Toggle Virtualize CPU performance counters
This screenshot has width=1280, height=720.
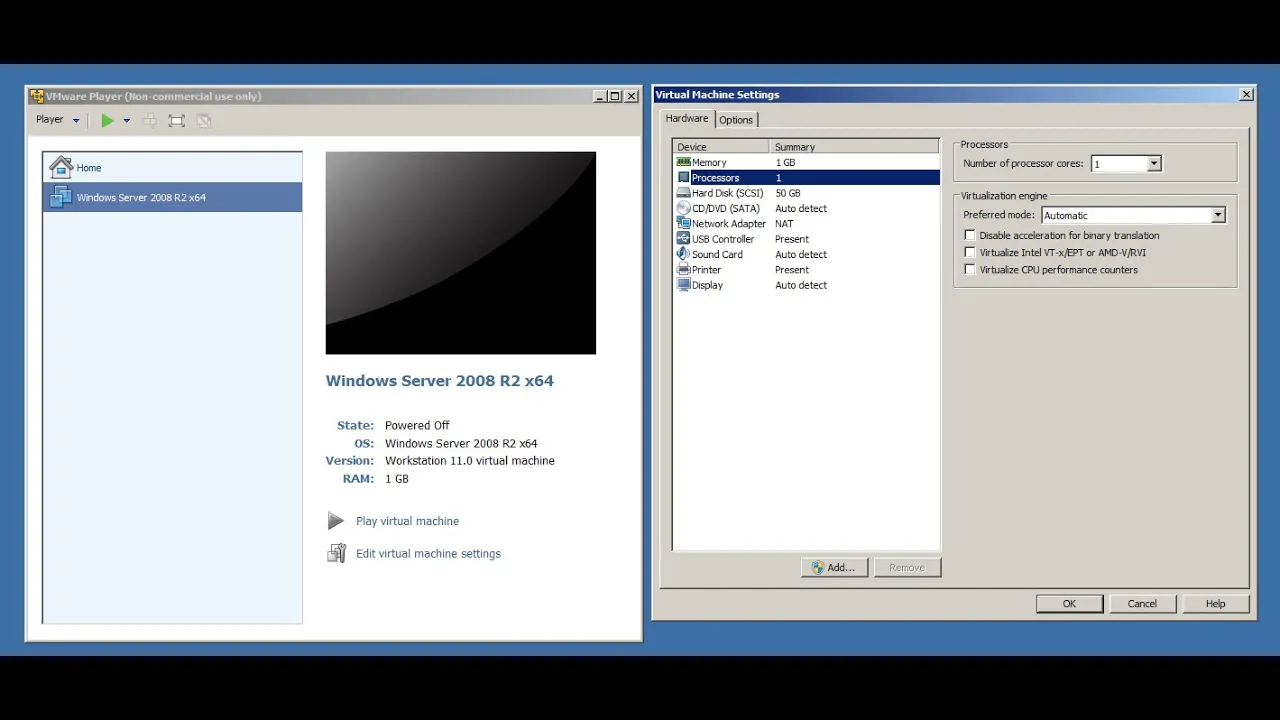[969, 269]
